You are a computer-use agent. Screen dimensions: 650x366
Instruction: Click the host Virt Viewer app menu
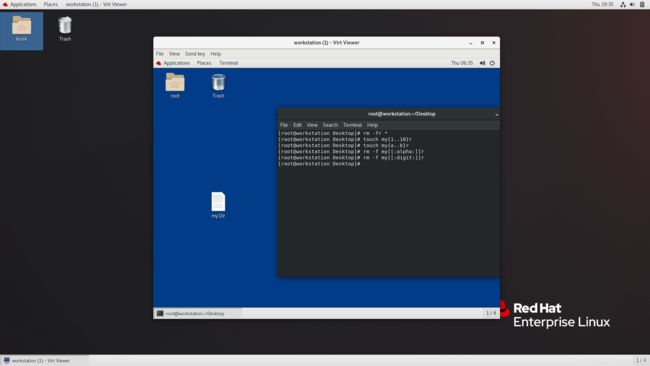click(x=96, y=5)
